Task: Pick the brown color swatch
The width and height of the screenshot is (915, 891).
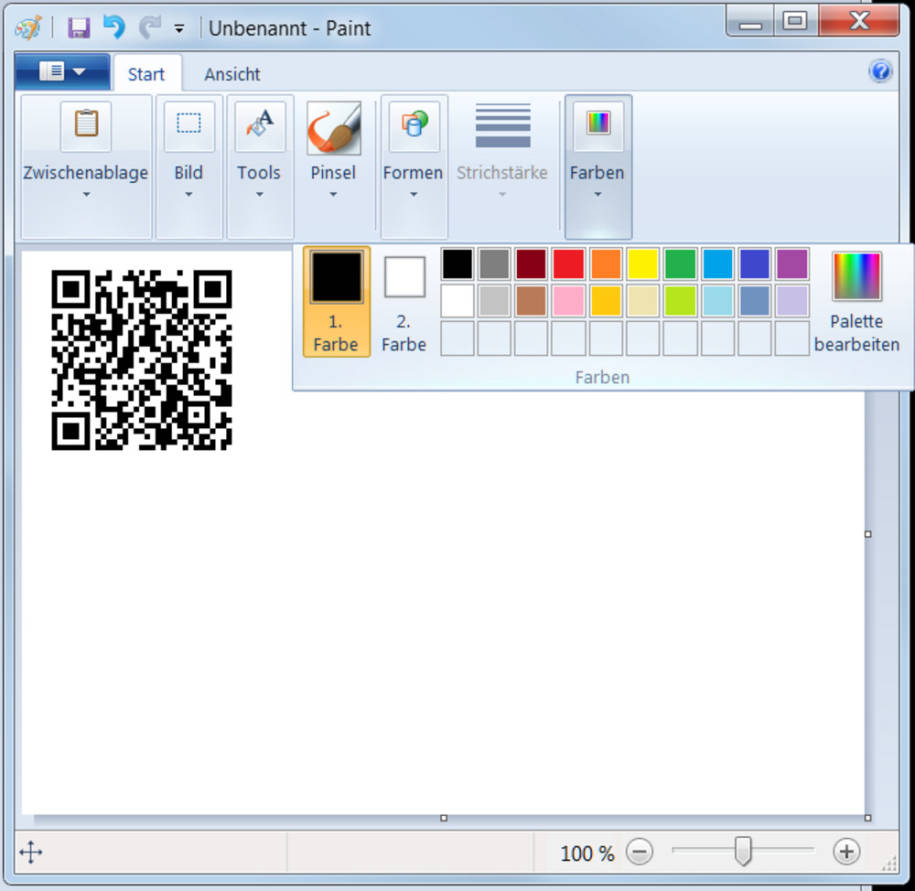Action: pos(531,301)
